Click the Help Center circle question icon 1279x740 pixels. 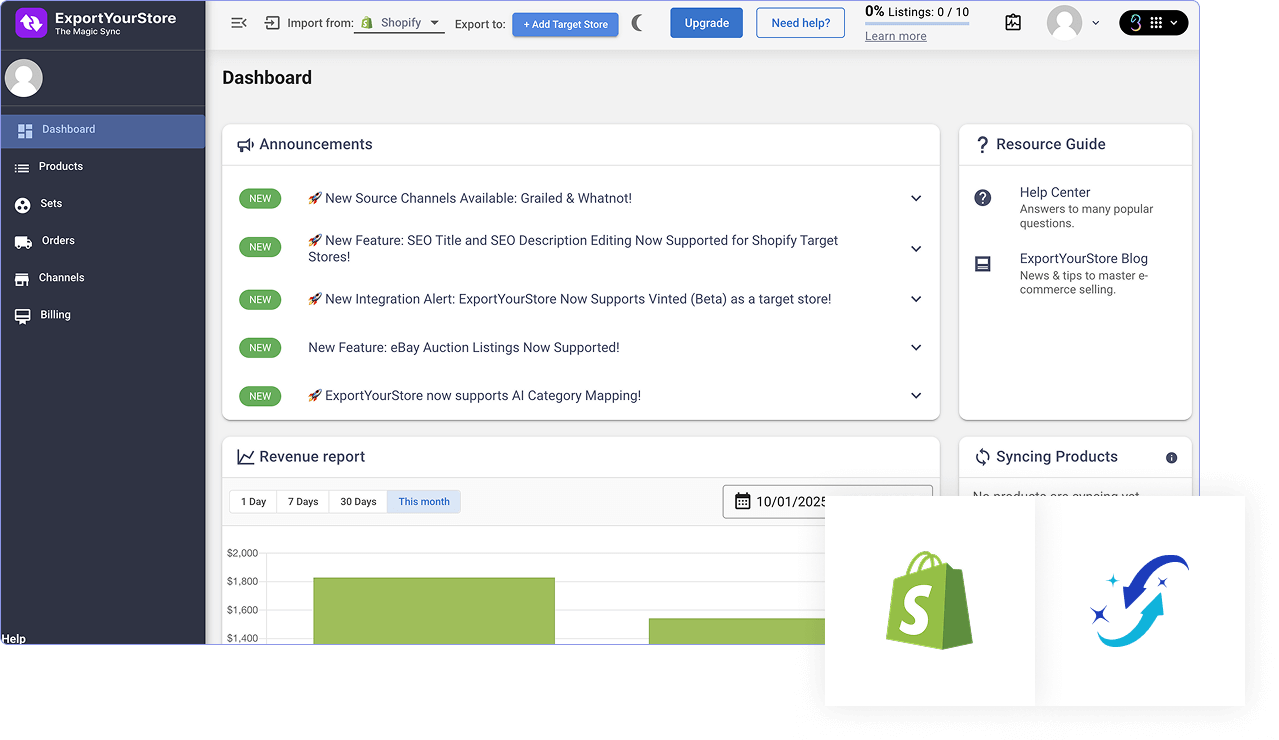(x=983, y=198)
